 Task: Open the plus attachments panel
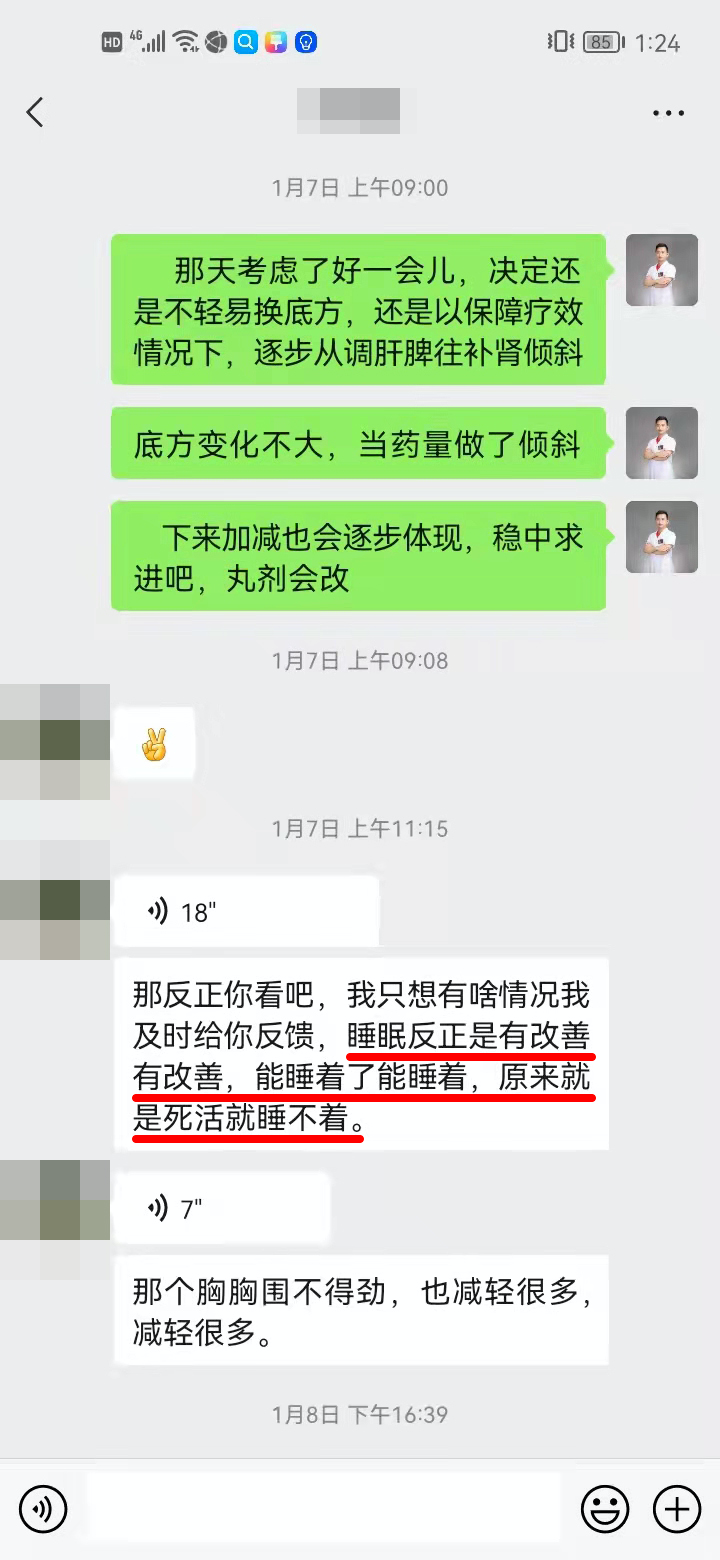(677, 1509)
